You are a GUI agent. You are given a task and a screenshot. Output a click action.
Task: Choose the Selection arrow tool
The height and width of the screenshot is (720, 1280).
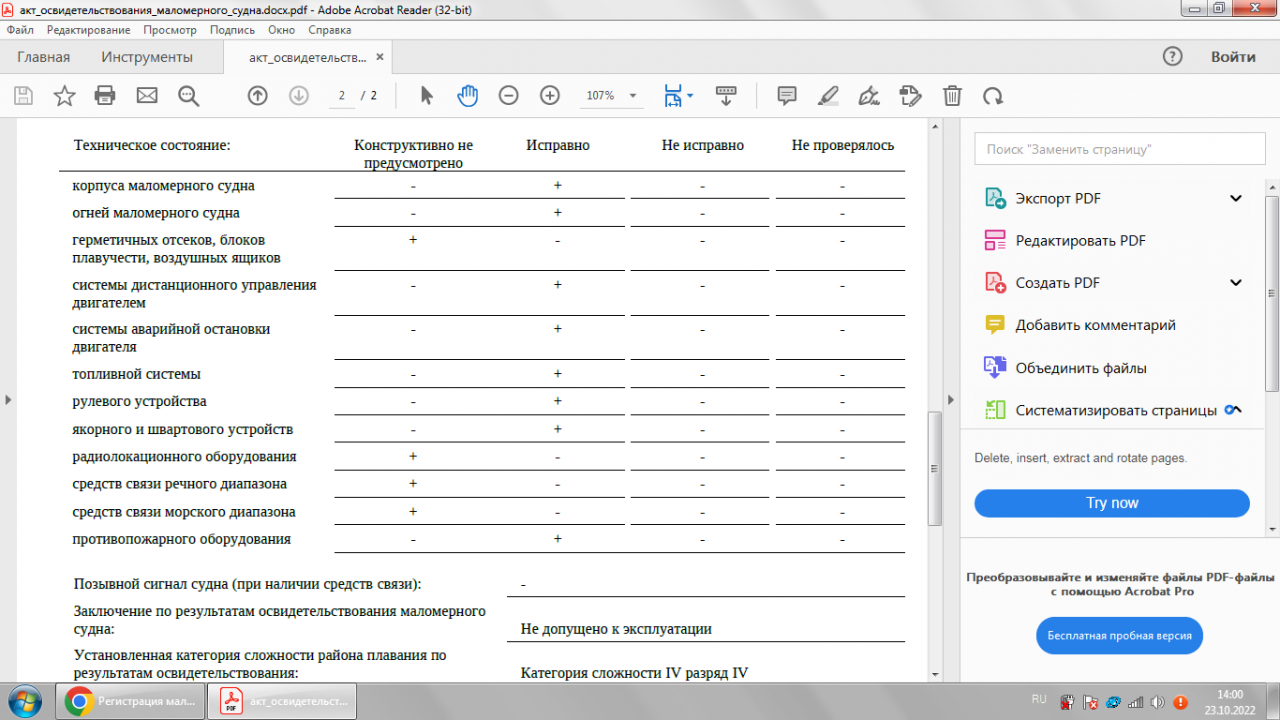point(427,96)
